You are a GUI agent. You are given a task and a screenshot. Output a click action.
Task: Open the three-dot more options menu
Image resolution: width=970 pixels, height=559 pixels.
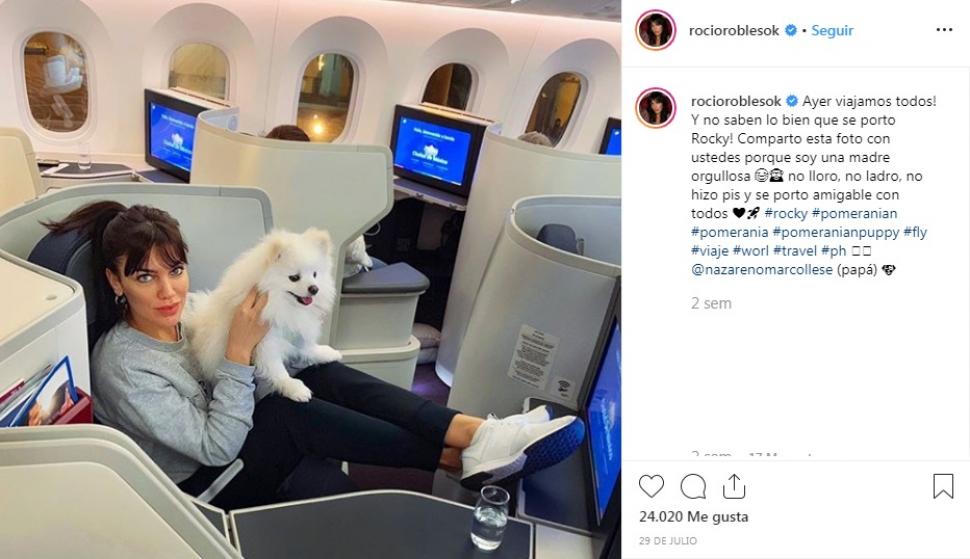click(x=944, y=30)
